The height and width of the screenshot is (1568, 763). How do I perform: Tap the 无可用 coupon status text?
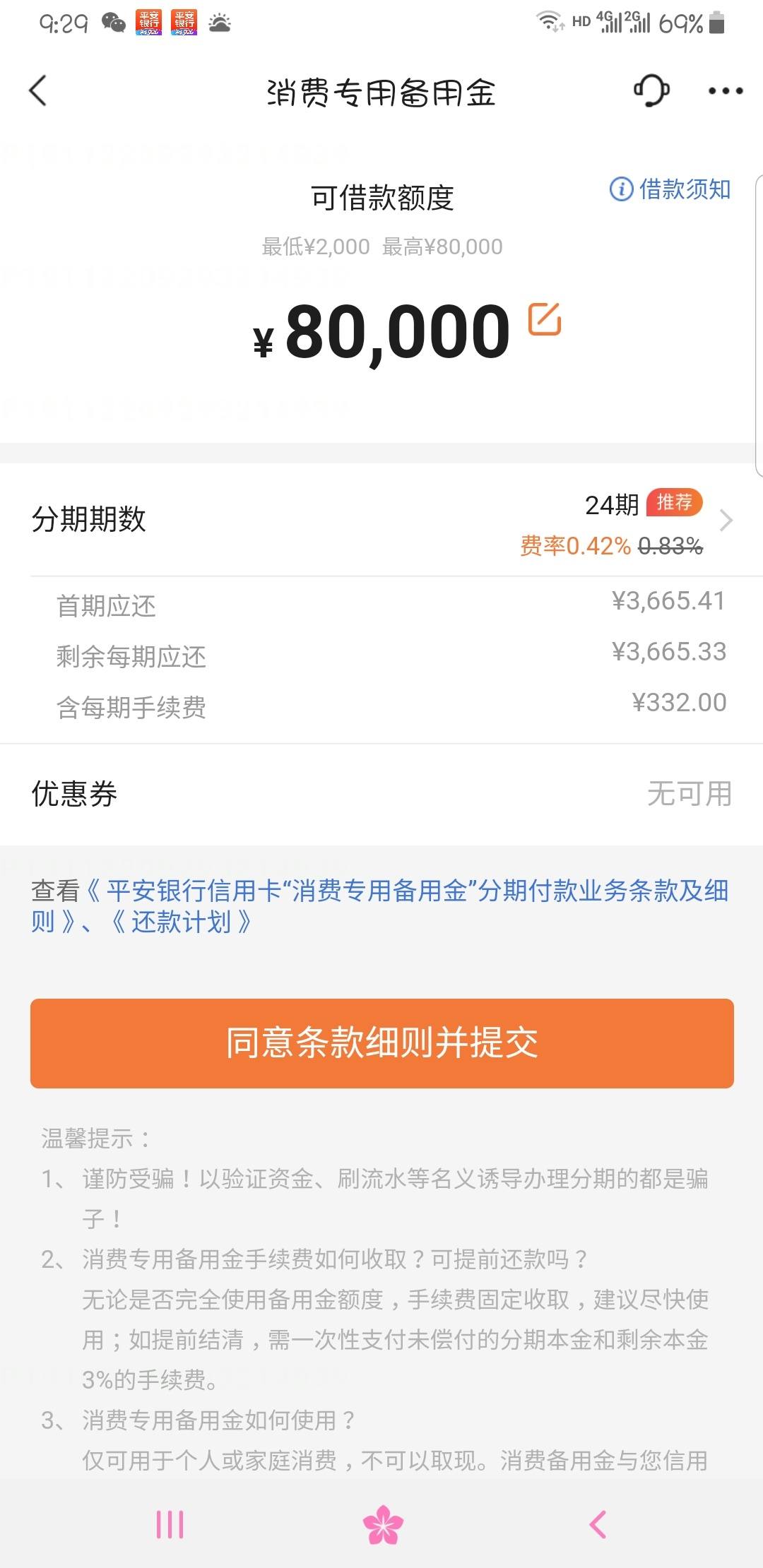[690, 794]
